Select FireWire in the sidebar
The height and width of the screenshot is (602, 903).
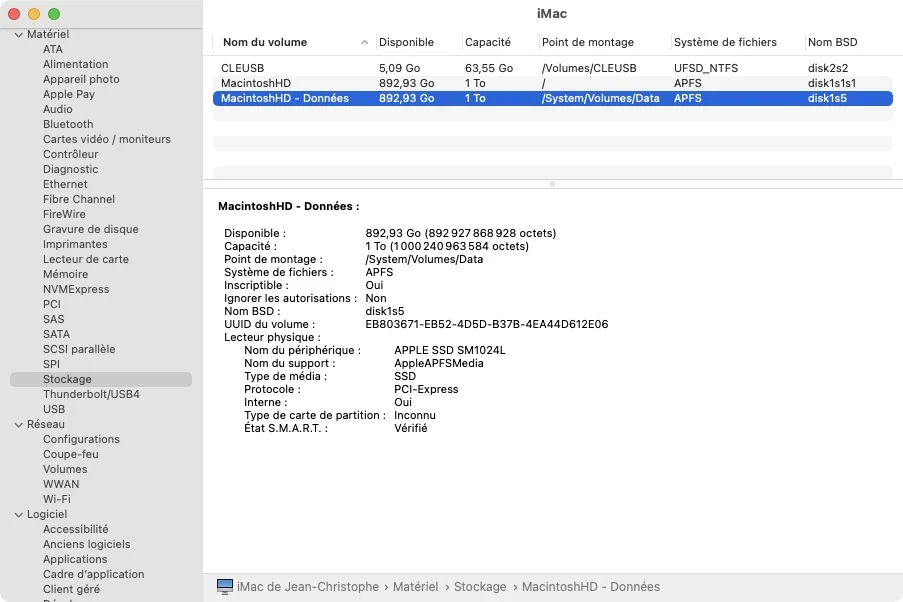point(64,214)
